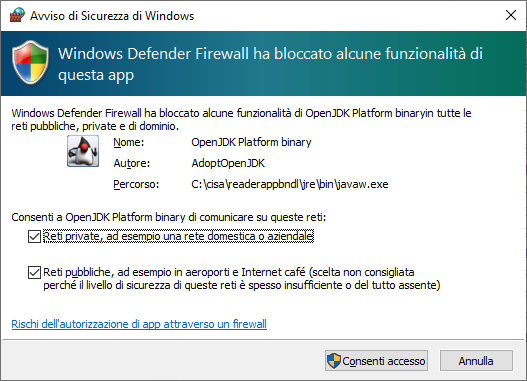Click the Percorso label
The image size is (527, 381).
136,184
